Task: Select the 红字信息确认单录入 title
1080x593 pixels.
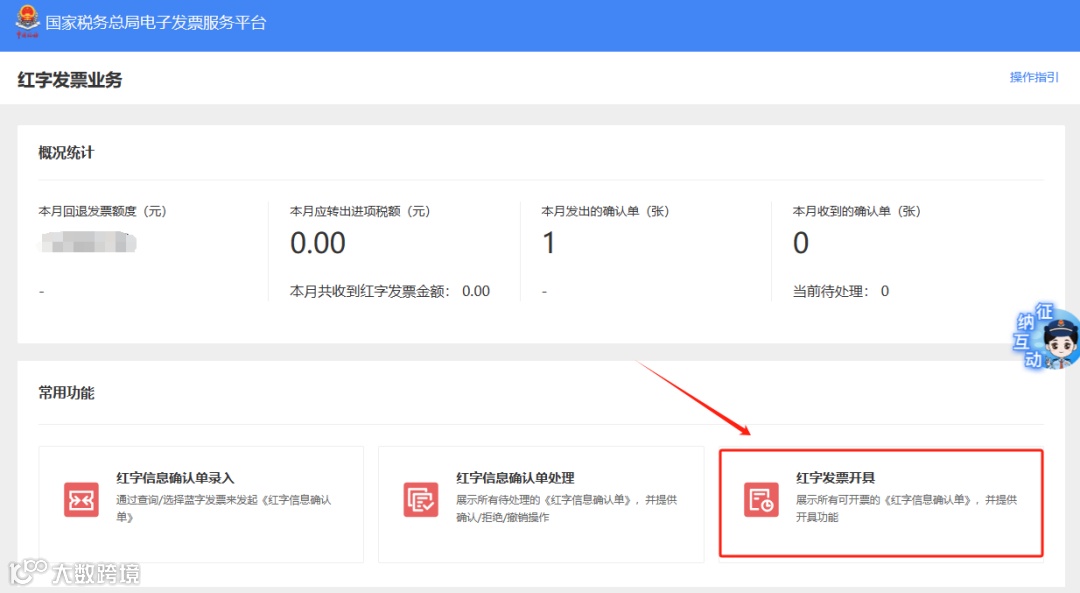Action: point(175,477)
